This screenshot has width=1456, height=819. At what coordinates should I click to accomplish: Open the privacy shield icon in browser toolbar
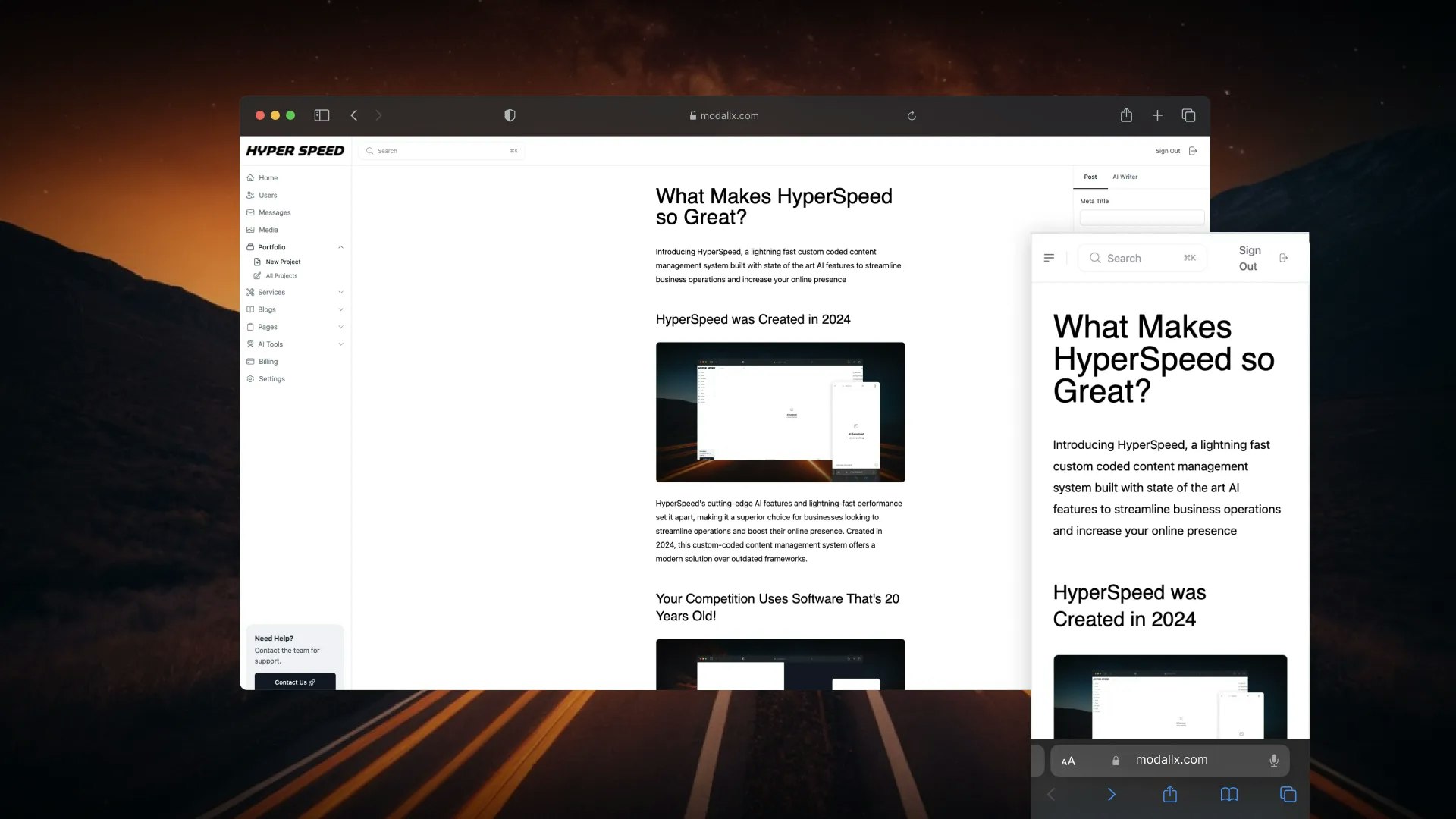coord(510,115)
